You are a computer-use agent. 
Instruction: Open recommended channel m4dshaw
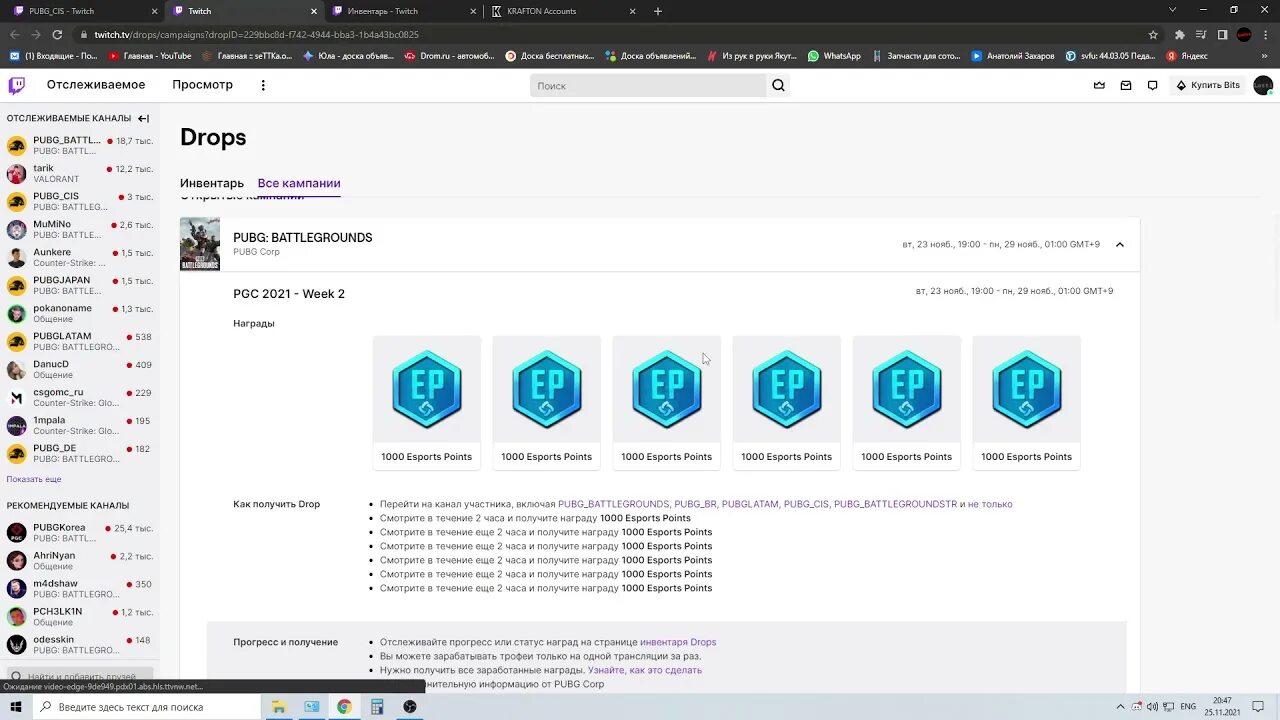coord(80,589)
